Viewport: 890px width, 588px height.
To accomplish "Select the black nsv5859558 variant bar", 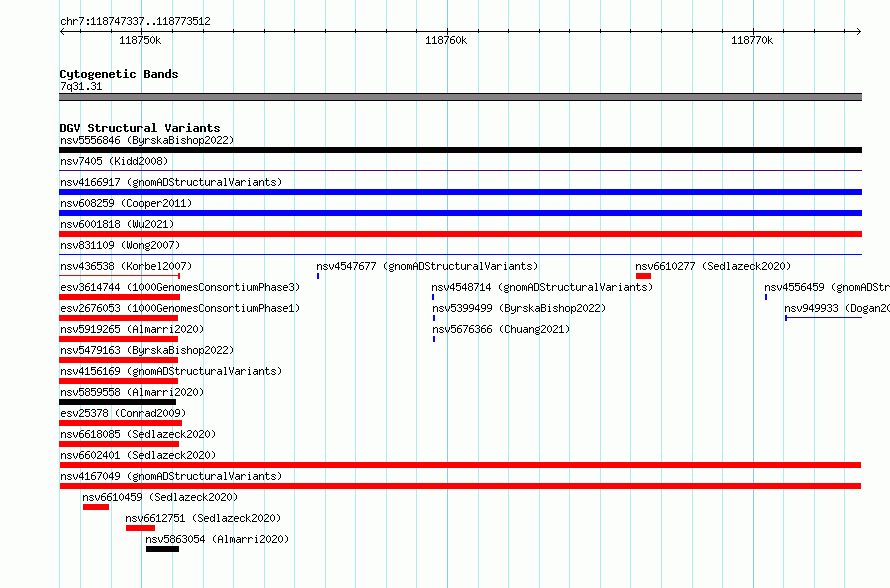I will (x=117, y=402).
